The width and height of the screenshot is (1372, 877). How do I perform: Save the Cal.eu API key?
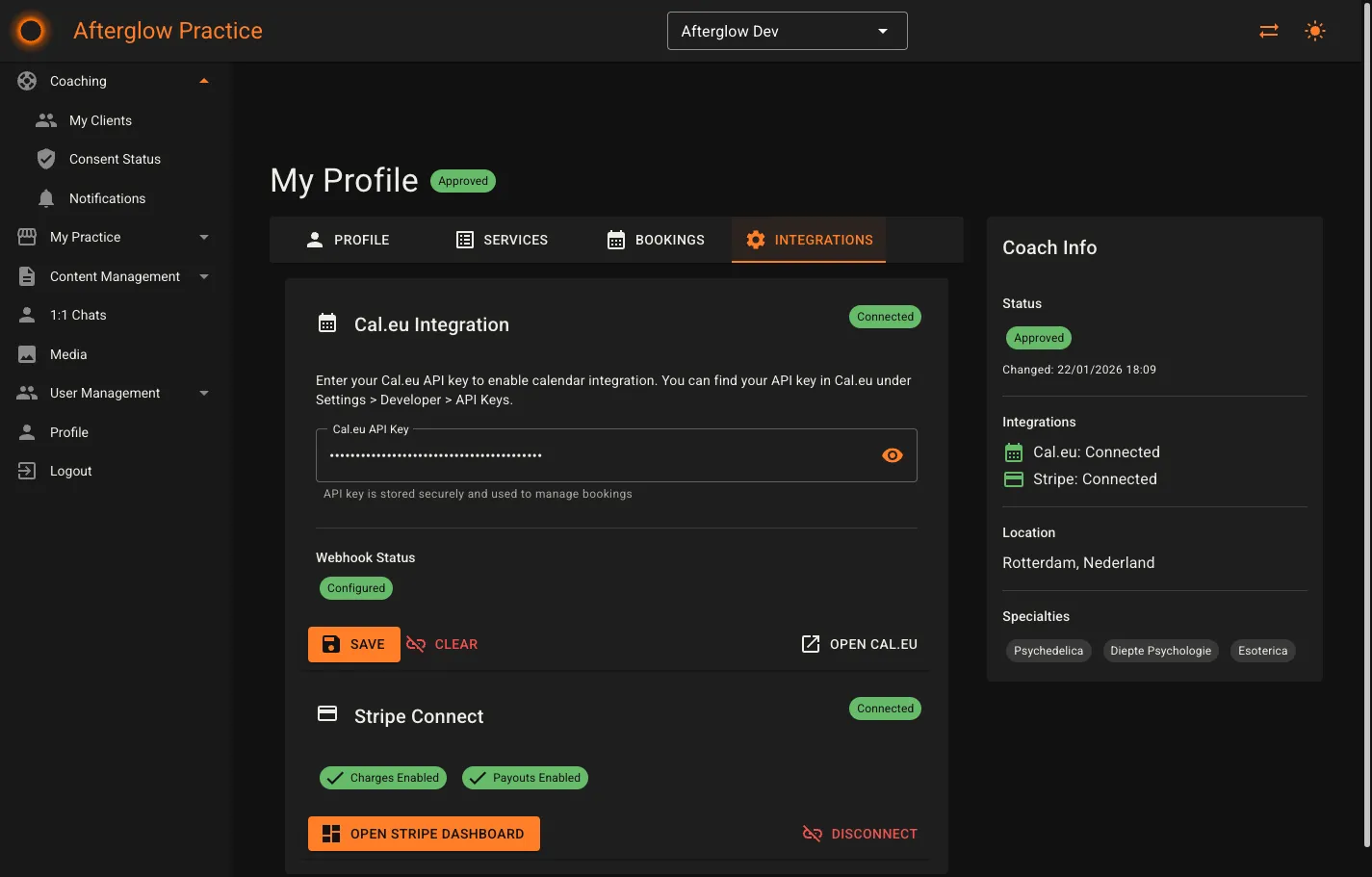click(353, 643)
